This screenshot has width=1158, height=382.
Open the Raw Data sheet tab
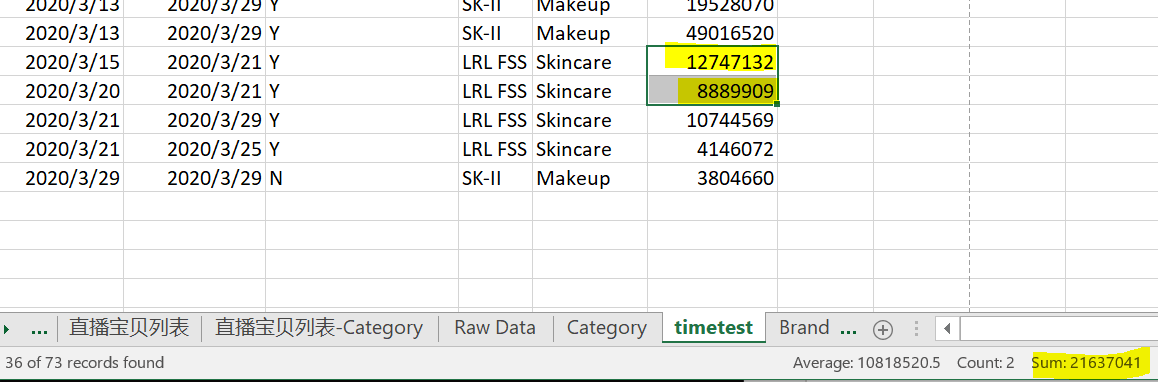click(495, 327)
